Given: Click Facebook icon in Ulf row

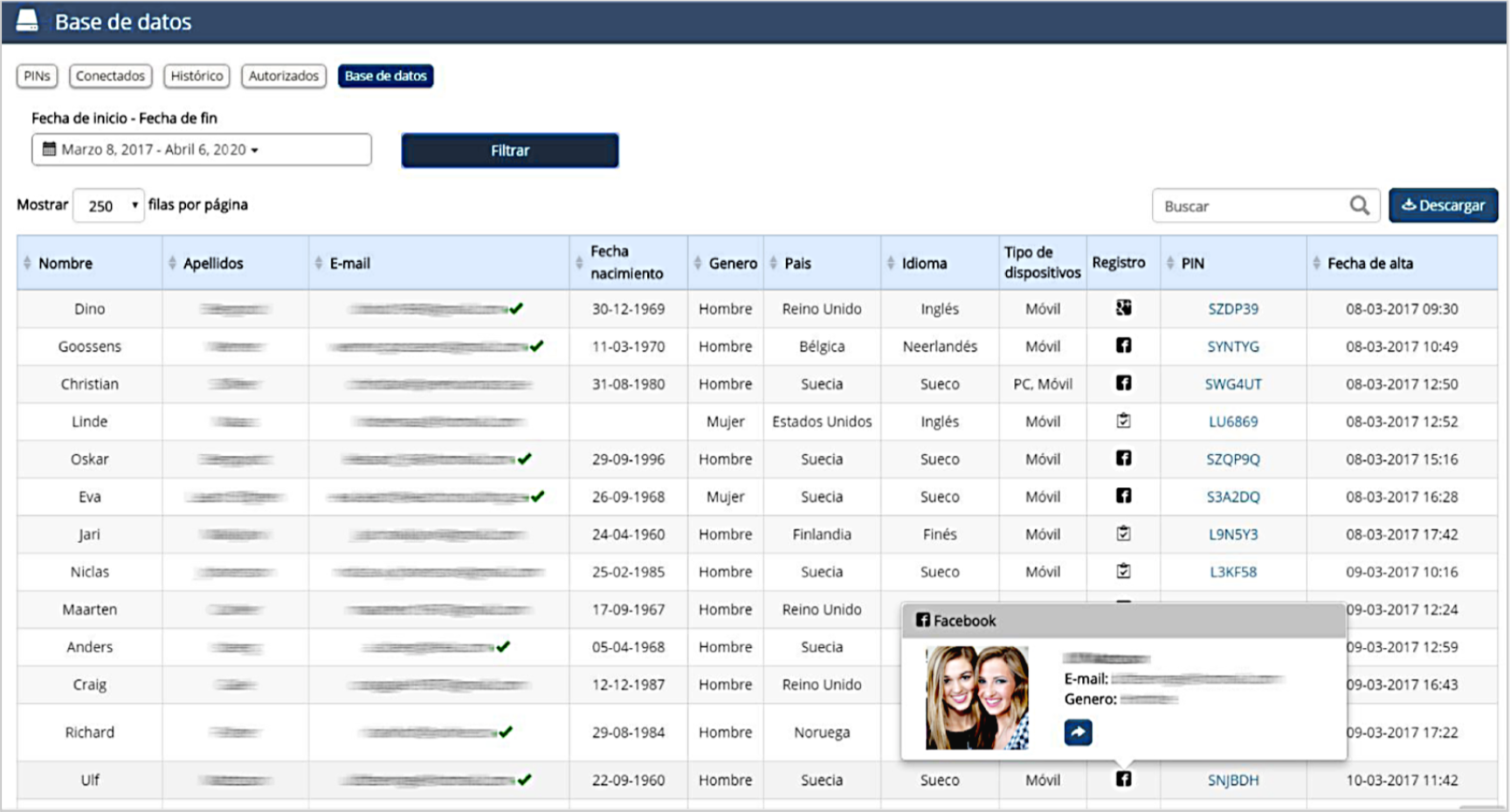Looking at the screenshot, I should [x=1123, y=779].
